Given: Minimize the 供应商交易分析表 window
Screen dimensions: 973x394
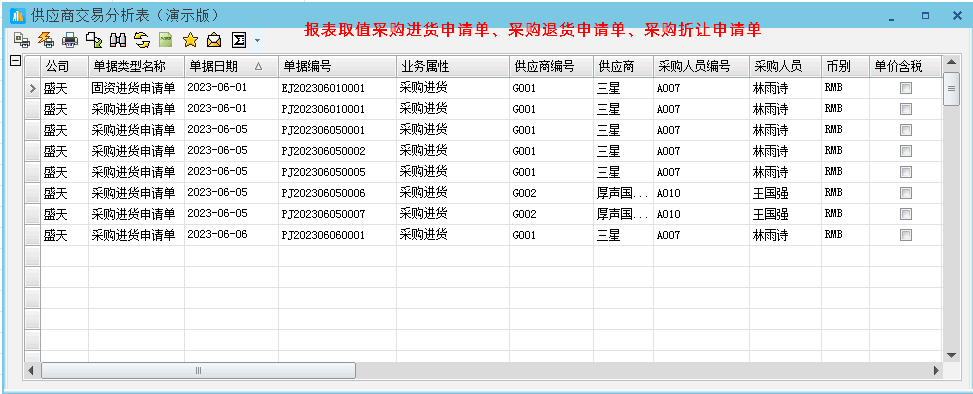Looking at the screenshot, I should 892,18.
